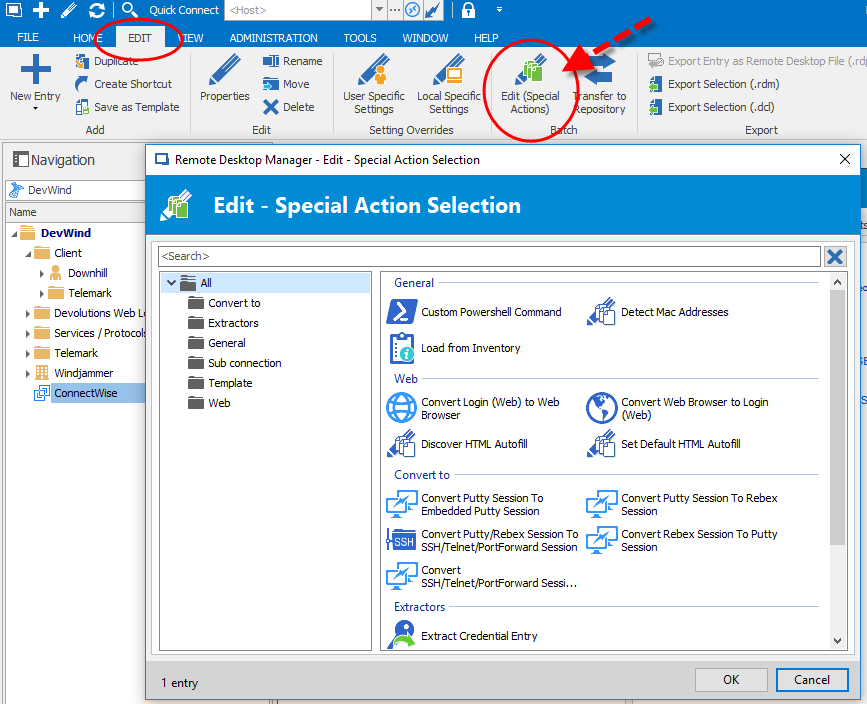Collapse the DevWind root folder
Viewport: 867px width, 704px height.
tap(14, 233)
